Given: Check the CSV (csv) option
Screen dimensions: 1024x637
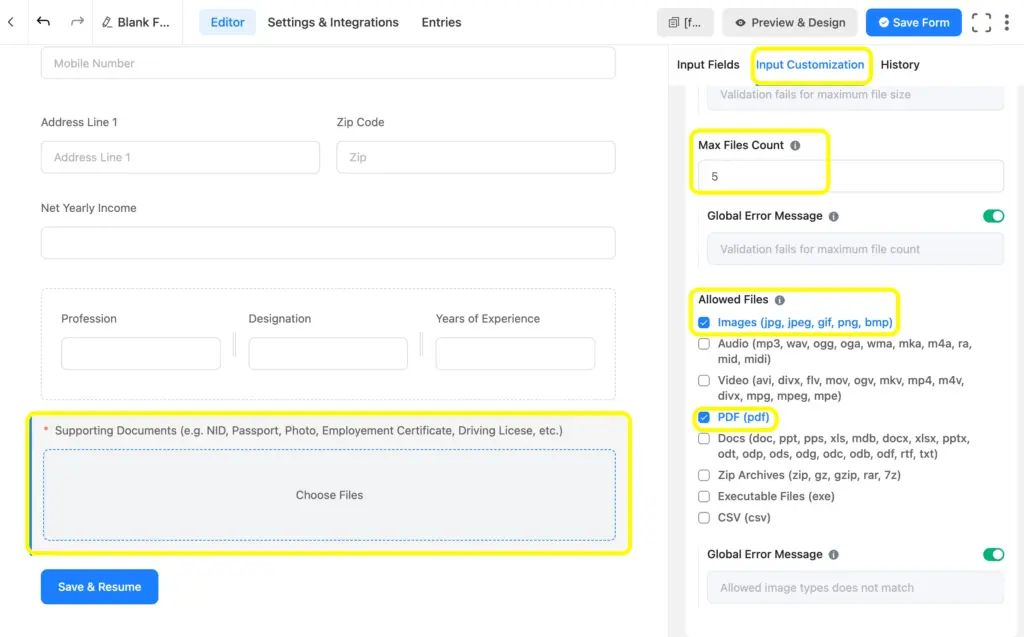Looking at the screenshot, I should [x=703, y=517].
